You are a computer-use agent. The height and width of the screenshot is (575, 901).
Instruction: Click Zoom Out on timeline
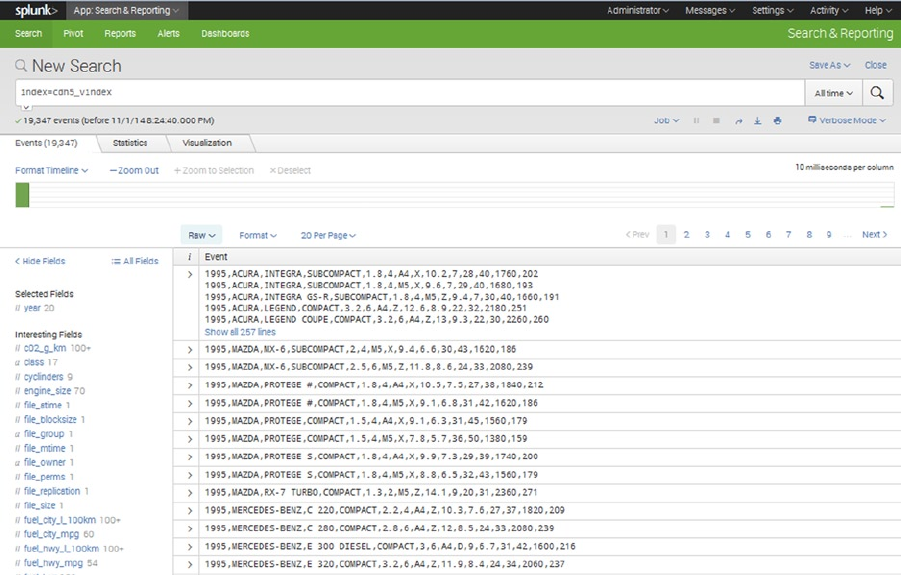pos(134,171)
